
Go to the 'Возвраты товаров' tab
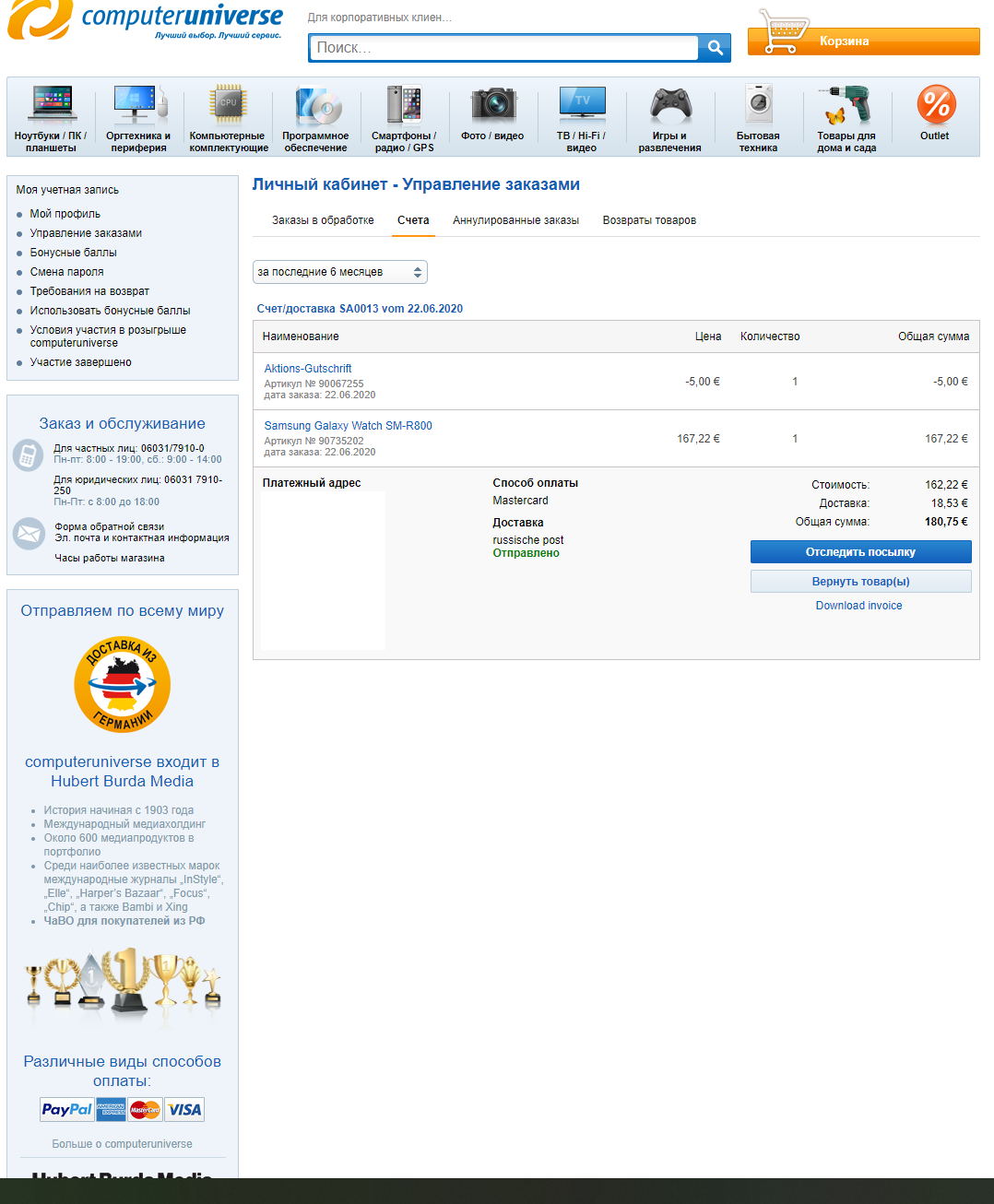[x=649, y=220]
